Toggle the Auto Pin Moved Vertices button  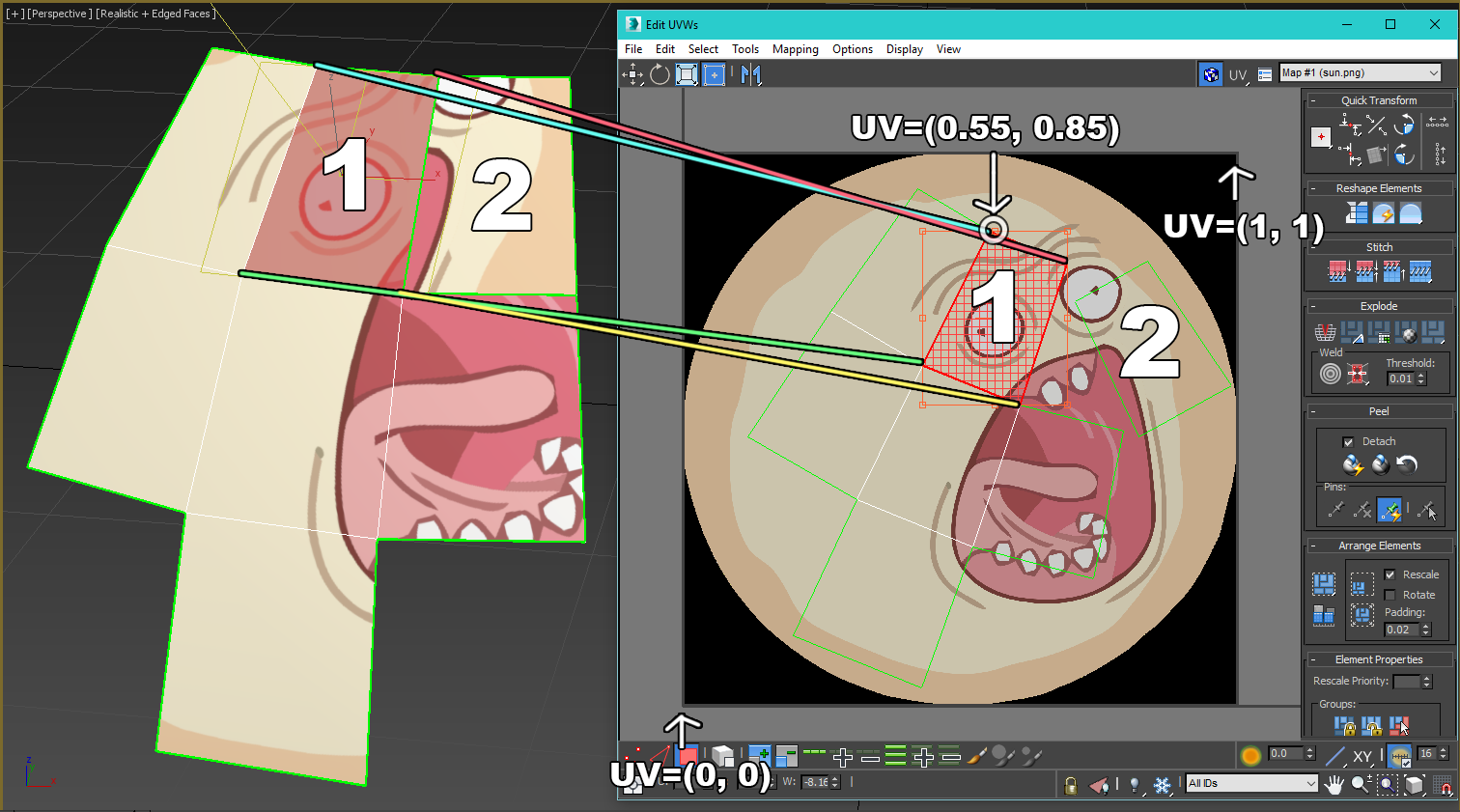pyautogui.click(x=1390, y=509)
